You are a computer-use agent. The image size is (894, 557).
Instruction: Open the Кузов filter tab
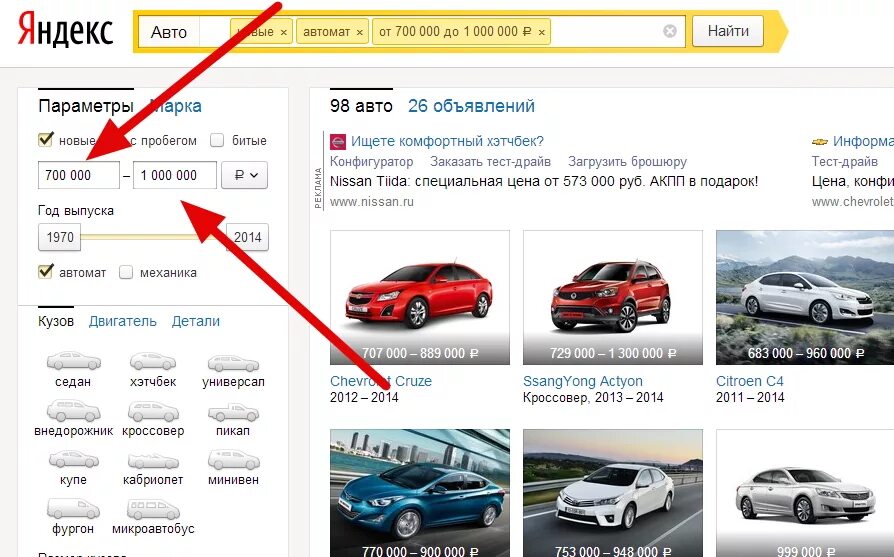tap(56, 321)
